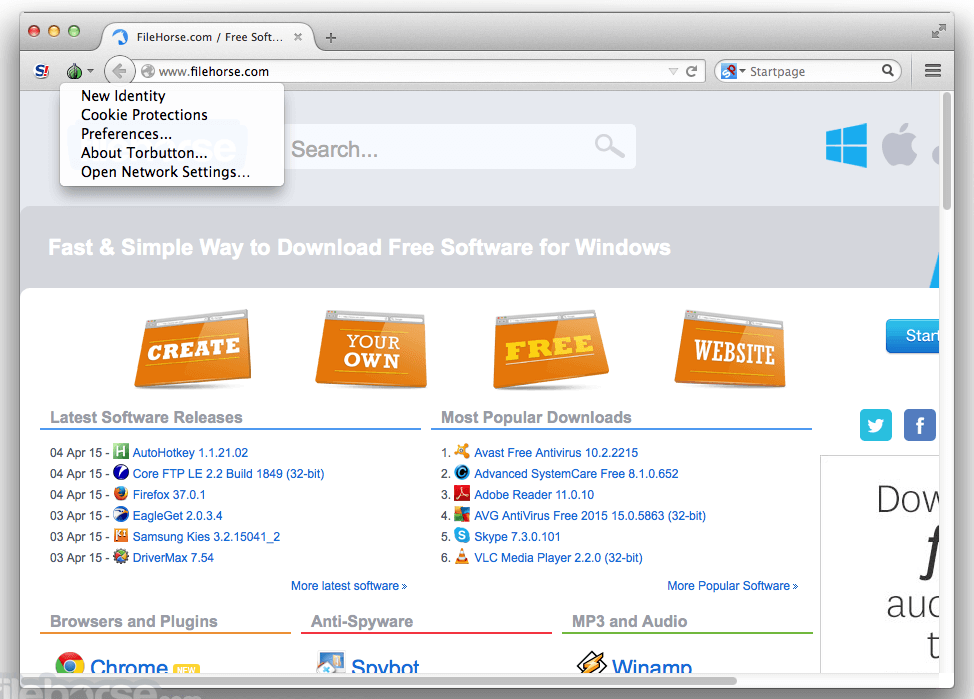
Task: Open Anti-Spyware category heading
Action: (x=362, y=621)
